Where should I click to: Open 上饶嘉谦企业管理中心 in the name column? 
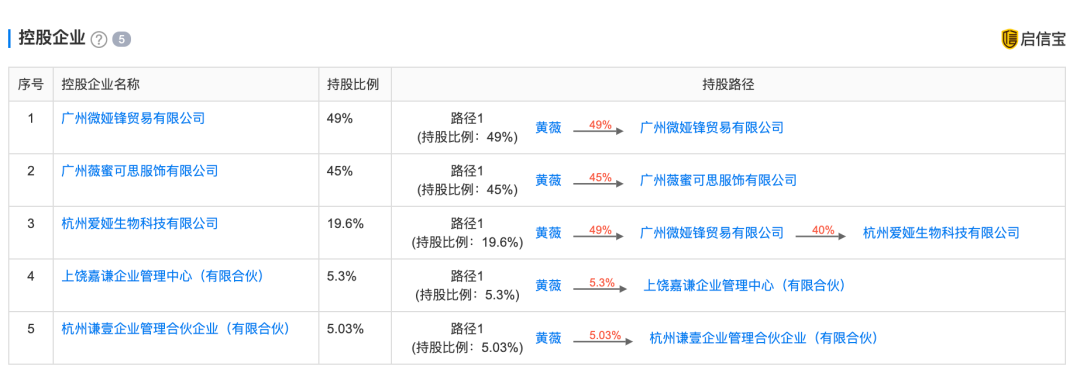click(x=163, y=277)
